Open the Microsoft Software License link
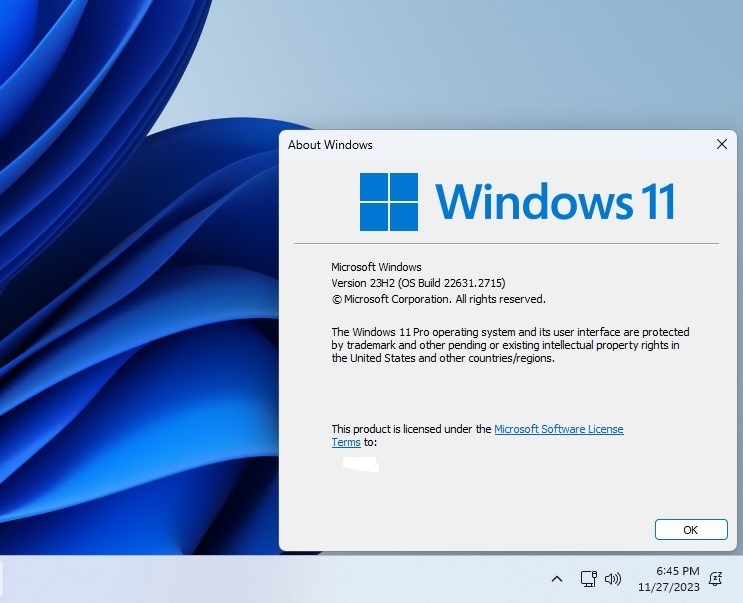The height and width of the screenshot is (603, 743). click(x=559, y=429)
